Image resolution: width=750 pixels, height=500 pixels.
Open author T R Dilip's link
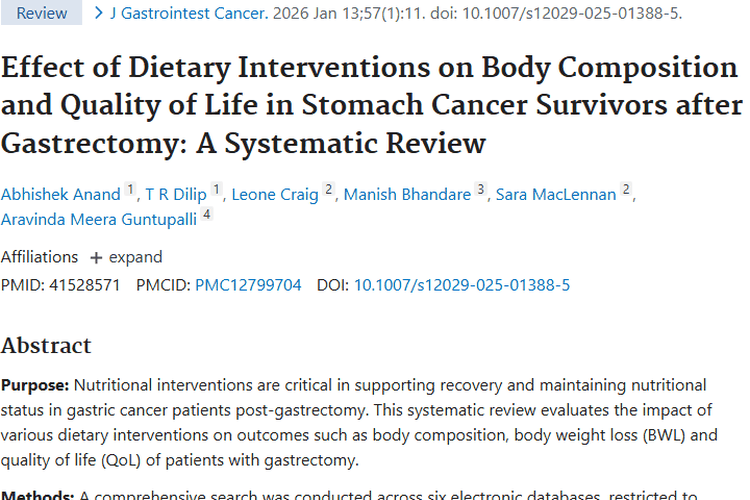[177, 194]
